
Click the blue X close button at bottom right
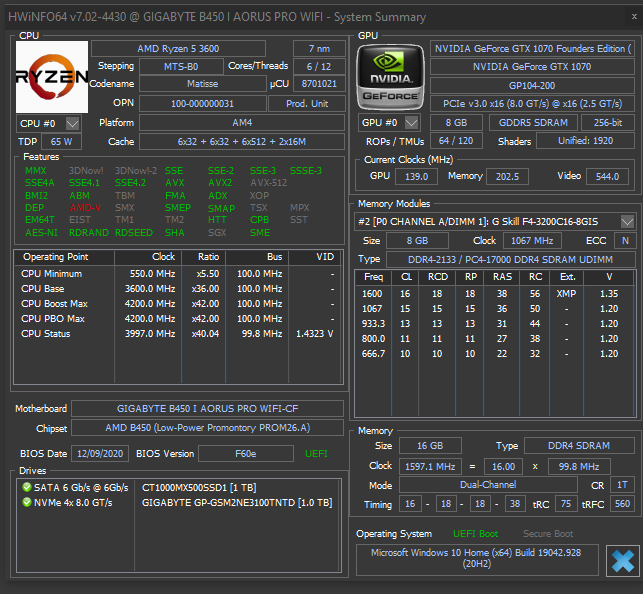click(x=622, y=561)
